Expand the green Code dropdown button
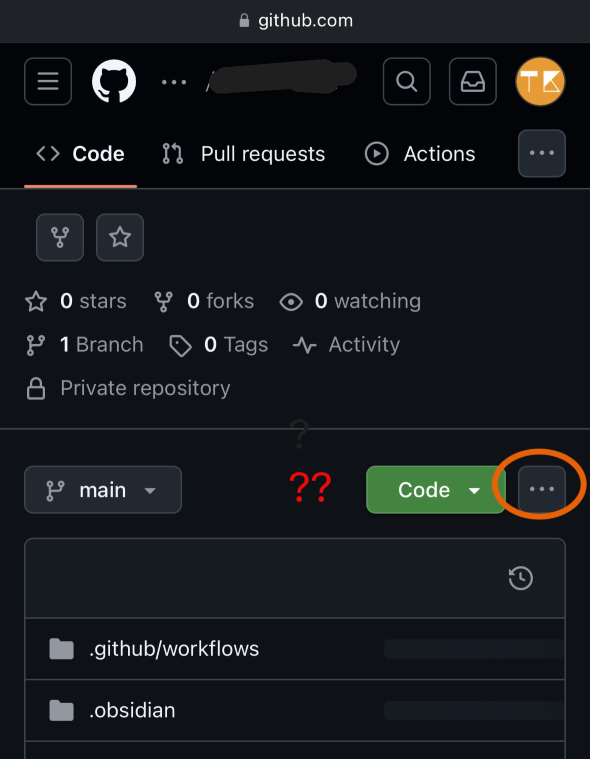This screenshot has height=759, width=590. click(x=436, y=490)
